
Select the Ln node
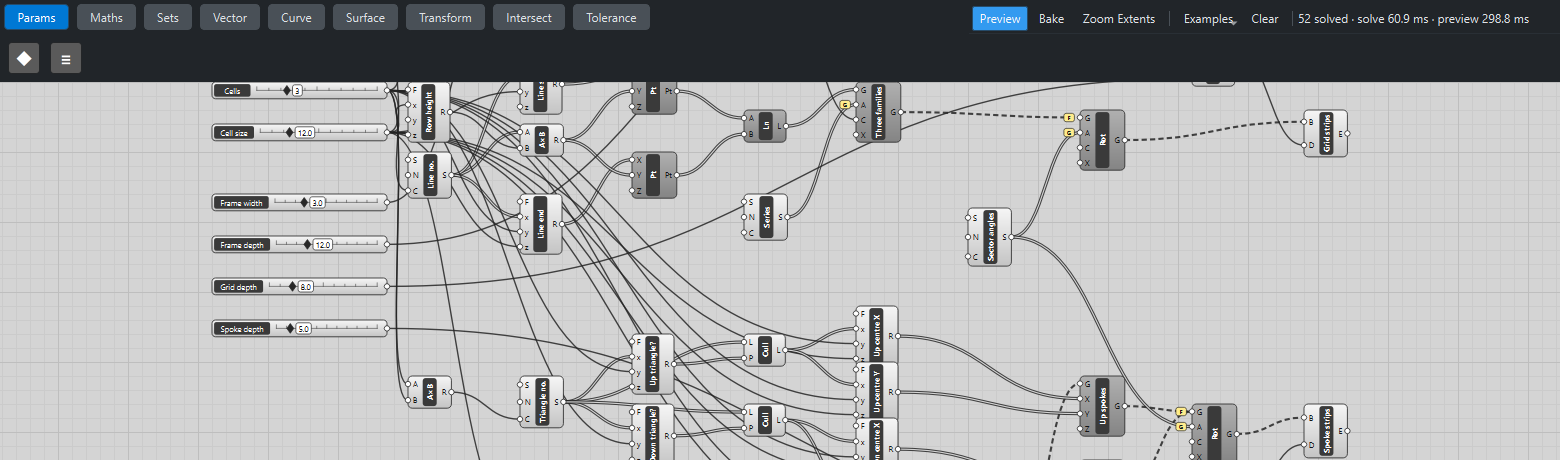765,127
